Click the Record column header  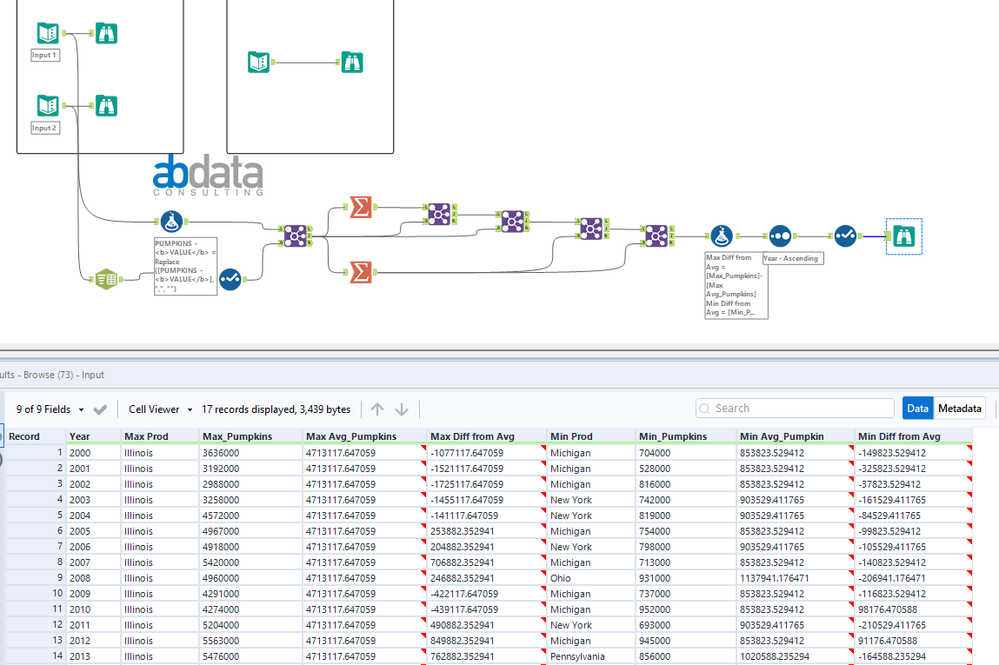tap(35, 436)
